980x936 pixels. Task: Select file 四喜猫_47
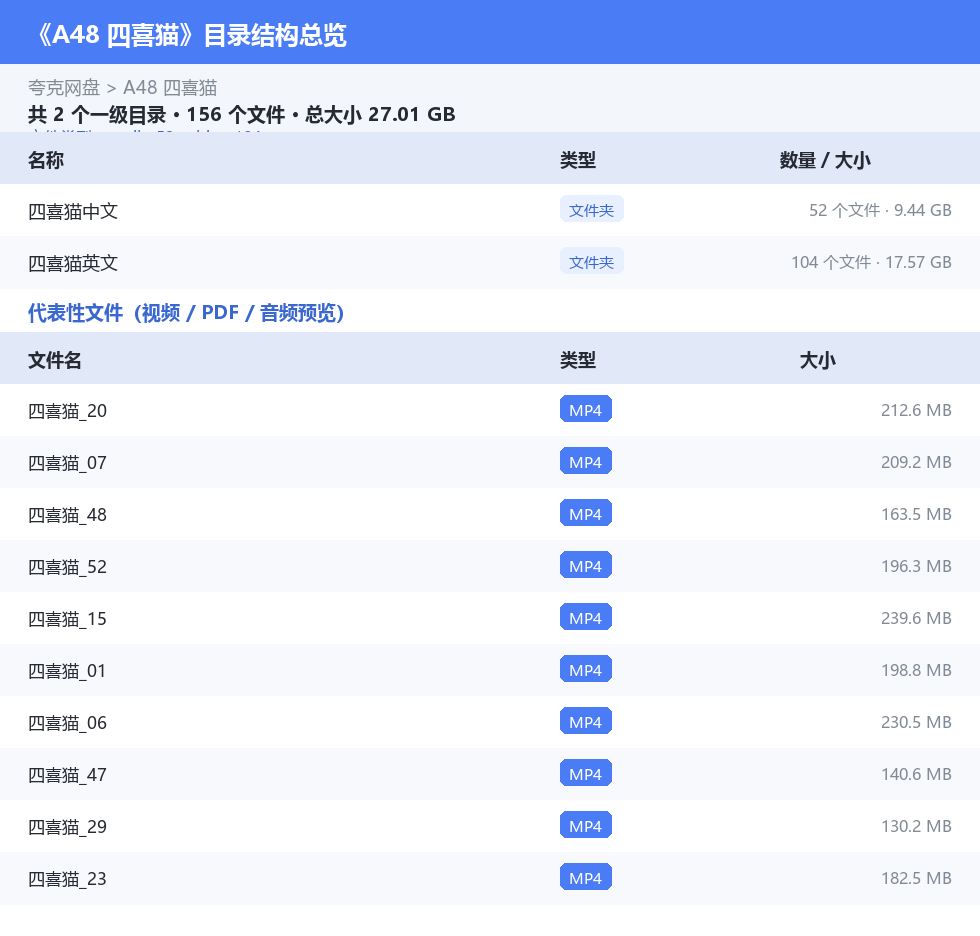coord(68,774)
